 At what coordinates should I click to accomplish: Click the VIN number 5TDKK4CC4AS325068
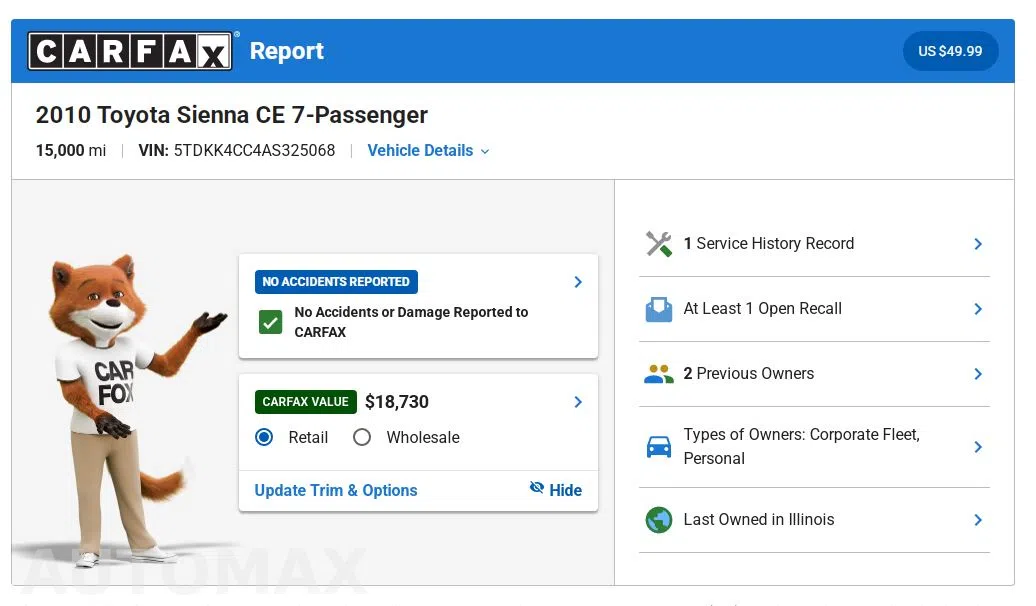[254, 151]
